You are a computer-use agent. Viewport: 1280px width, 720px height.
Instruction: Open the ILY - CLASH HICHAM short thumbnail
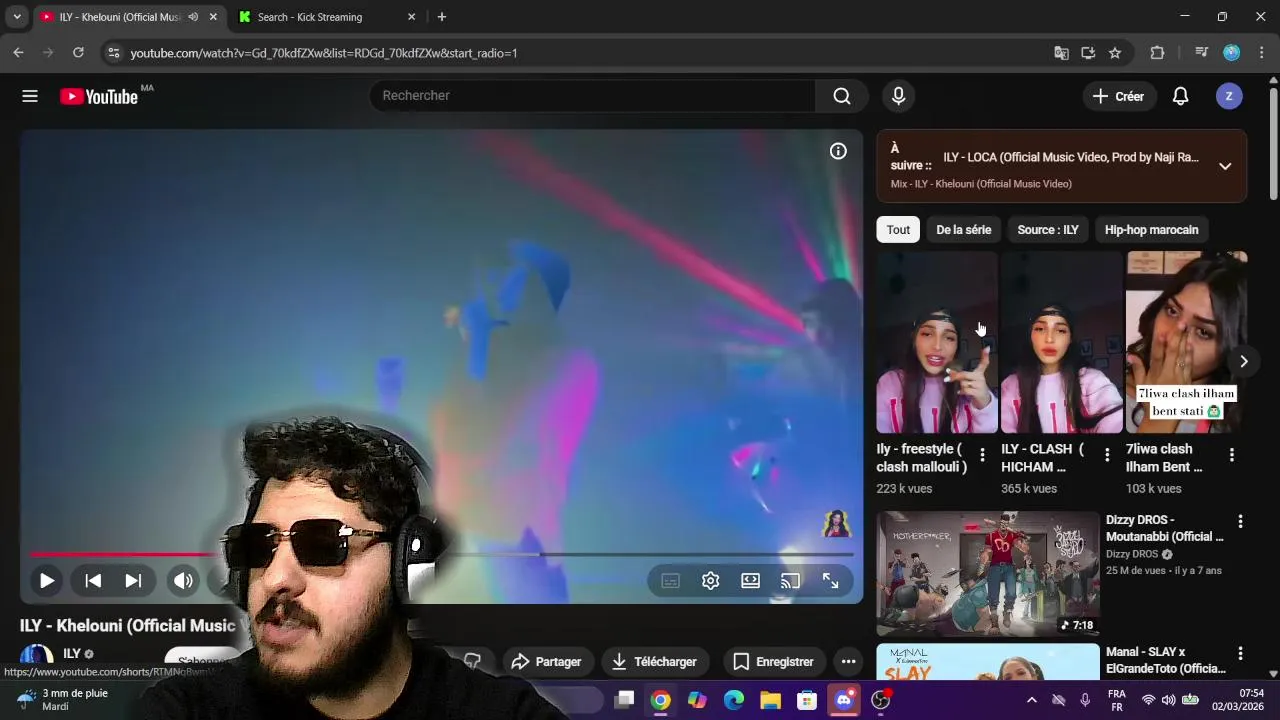1062,342
